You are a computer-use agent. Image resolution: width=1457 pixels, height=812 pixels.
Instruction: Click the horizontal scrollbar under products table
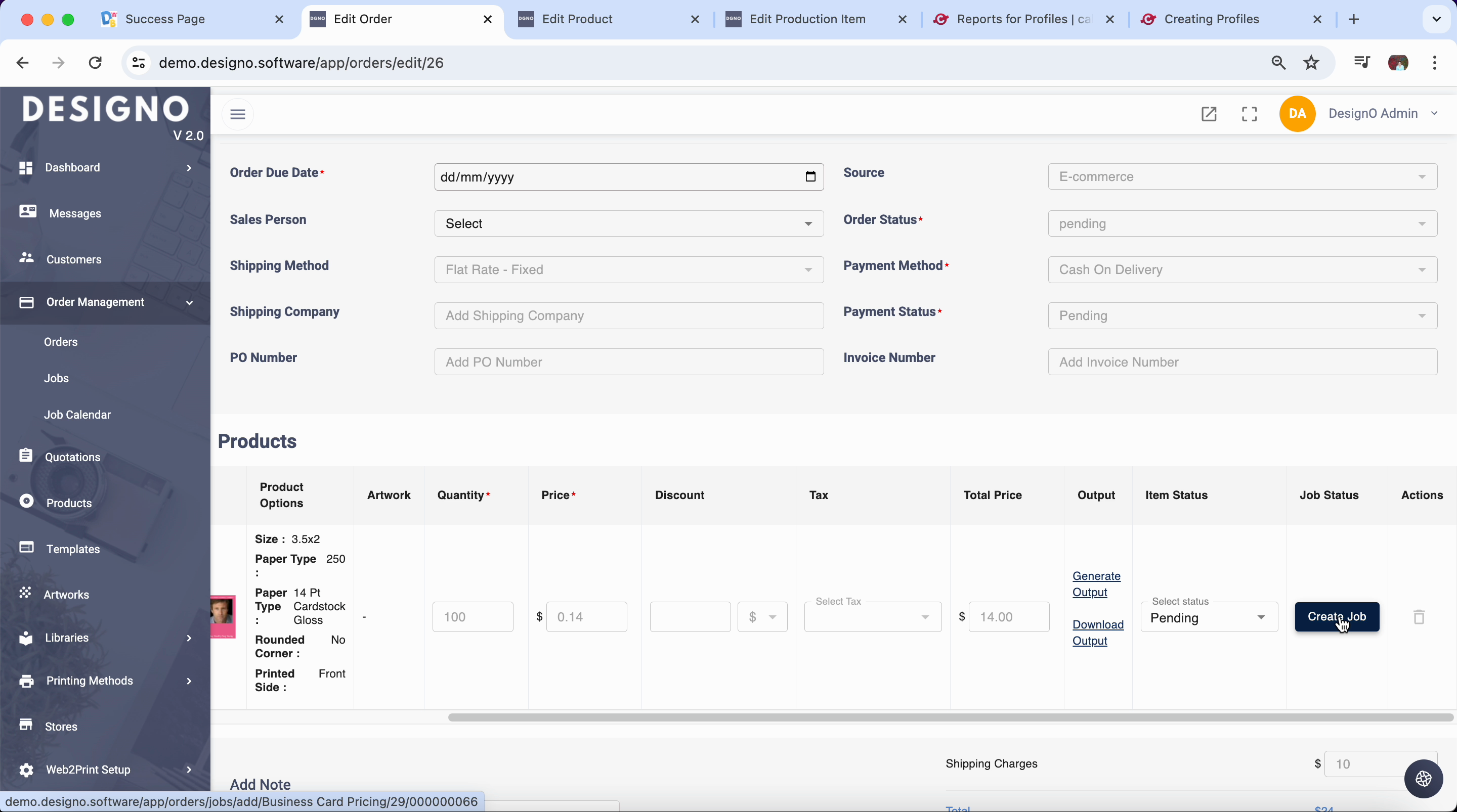click(x=950, y=717)
